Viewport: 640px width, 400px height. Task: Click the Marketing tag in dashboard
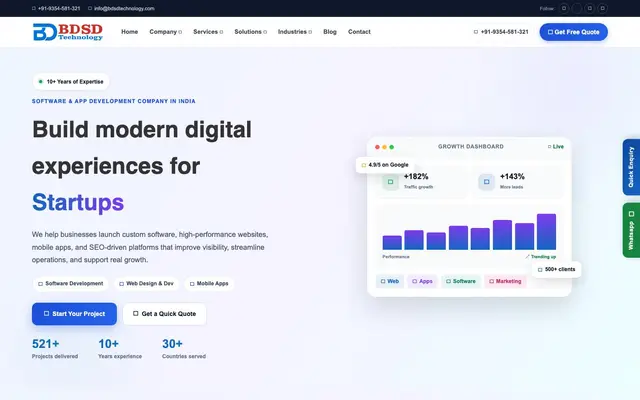coord(505,281)
